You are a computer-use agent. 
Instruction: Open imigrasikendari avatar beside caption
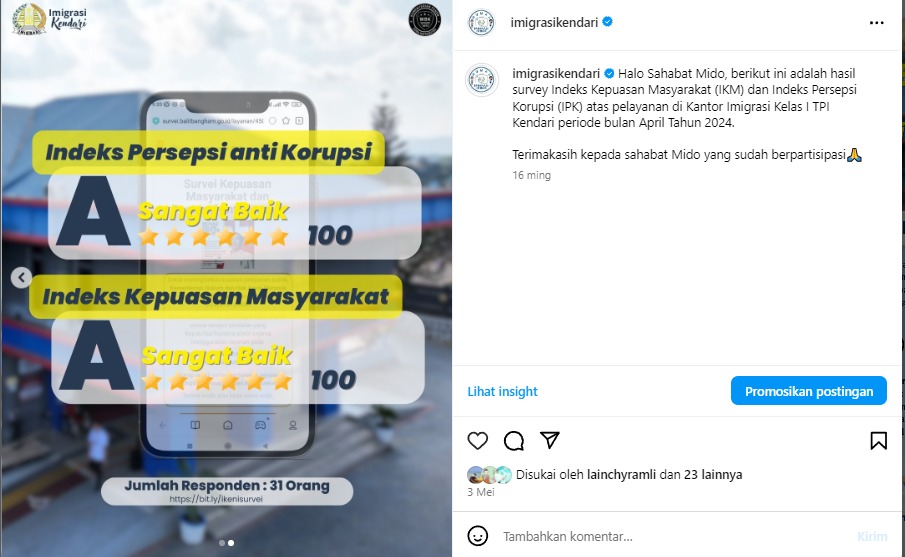click(x=482, y=80)
